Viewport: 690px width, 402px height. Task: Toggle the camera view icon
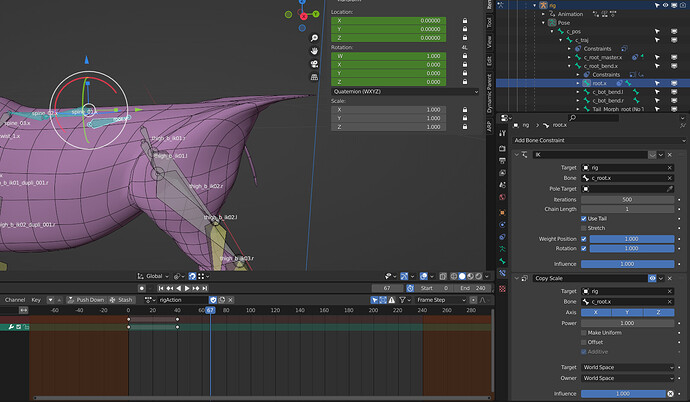pyautogui.click(x=314, y=64)
